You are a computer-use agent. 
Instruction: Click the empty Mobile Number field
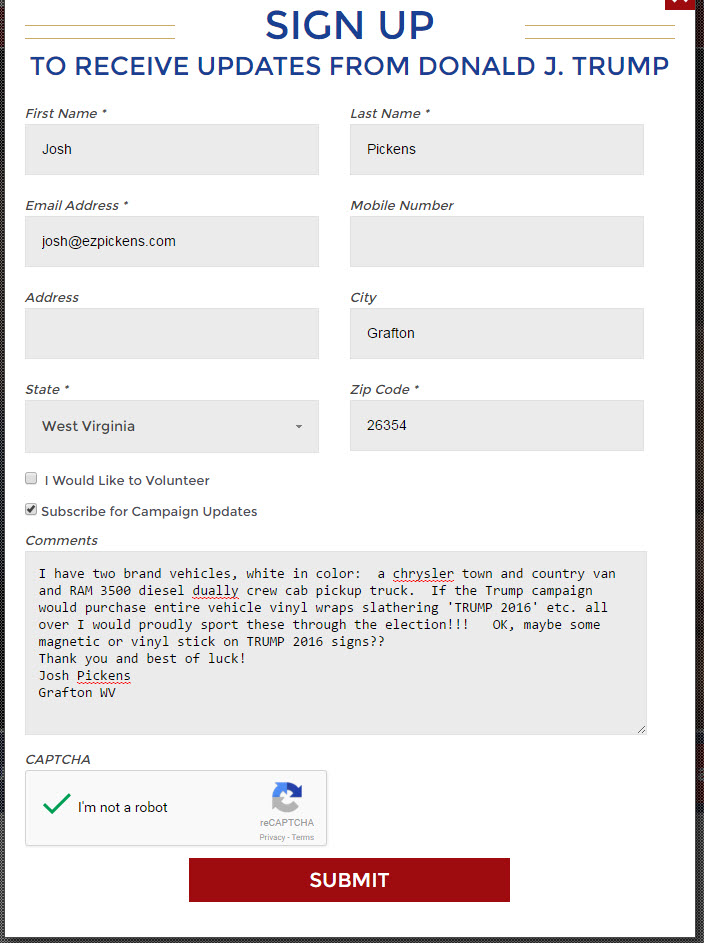click(497, 242)
